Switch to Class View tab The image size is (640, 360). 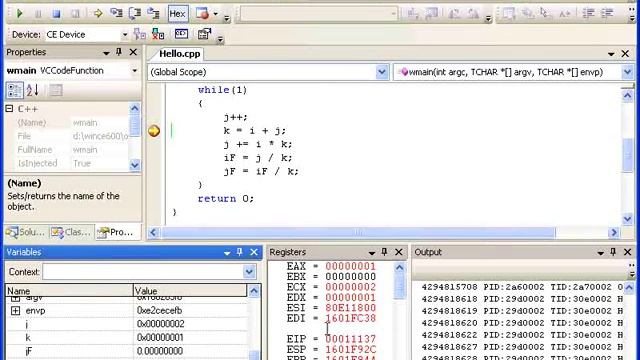point(71,232)
